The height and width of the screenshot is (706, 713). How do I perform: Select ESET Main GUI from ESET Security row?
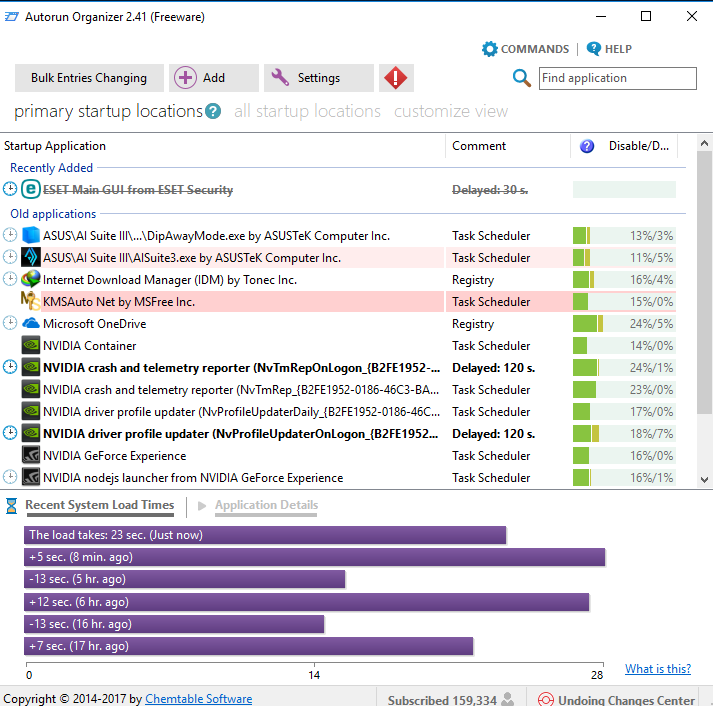pyautogui.click(x=339, y=189)
